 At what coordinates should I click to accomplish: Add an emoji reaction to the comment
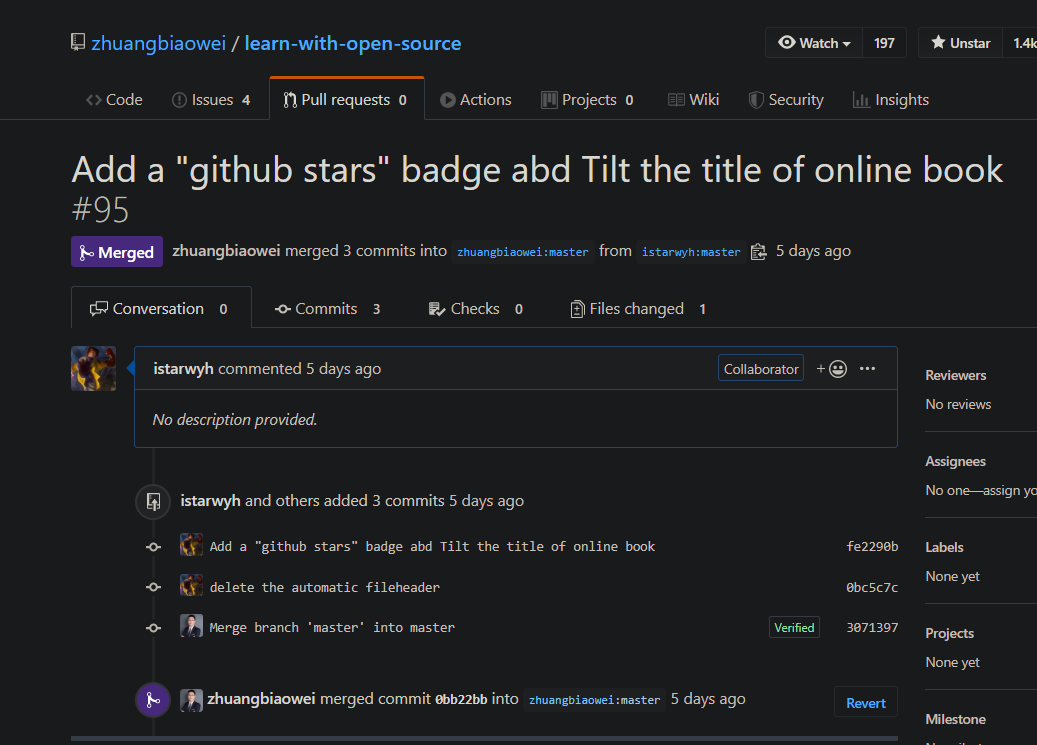832,369
